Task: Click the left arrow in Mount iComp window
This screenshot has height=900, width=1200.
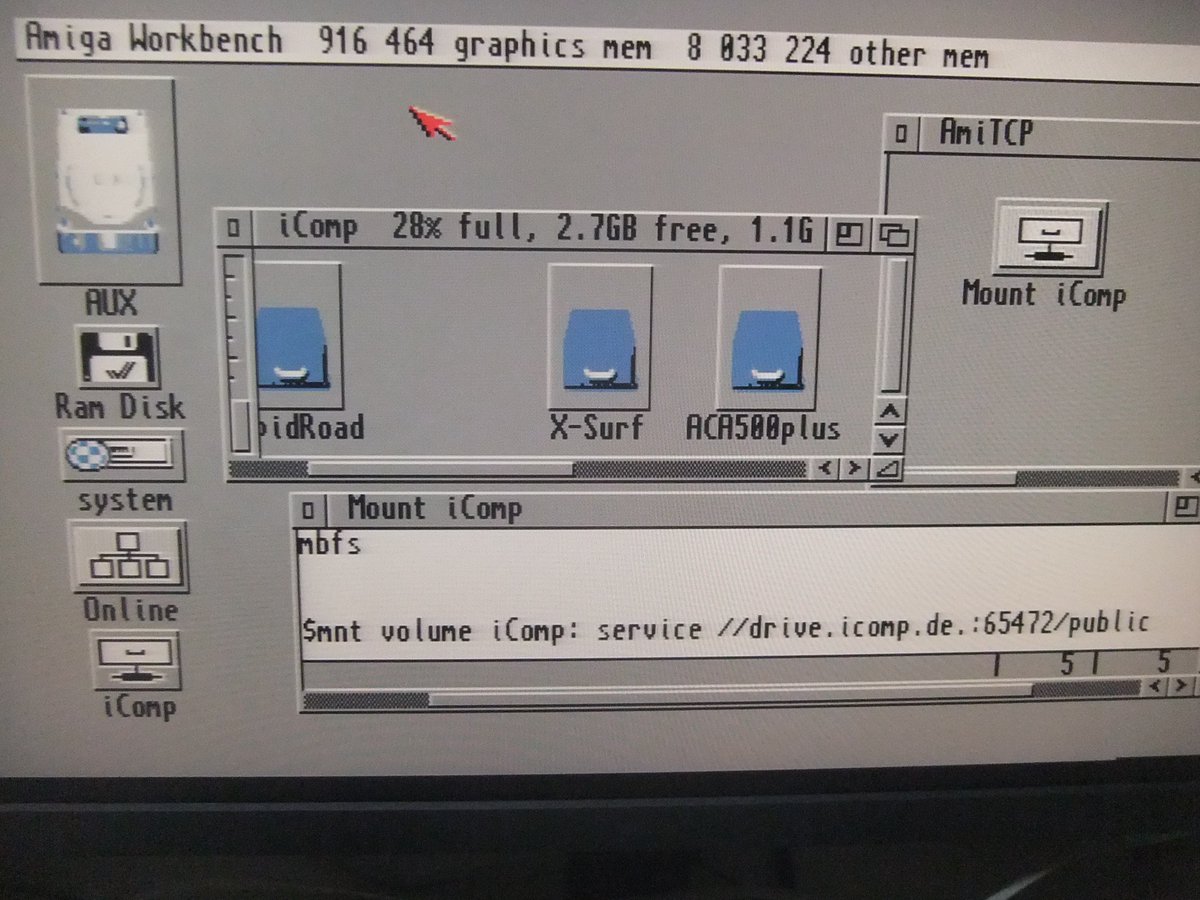Action: tap(1157, 686)
